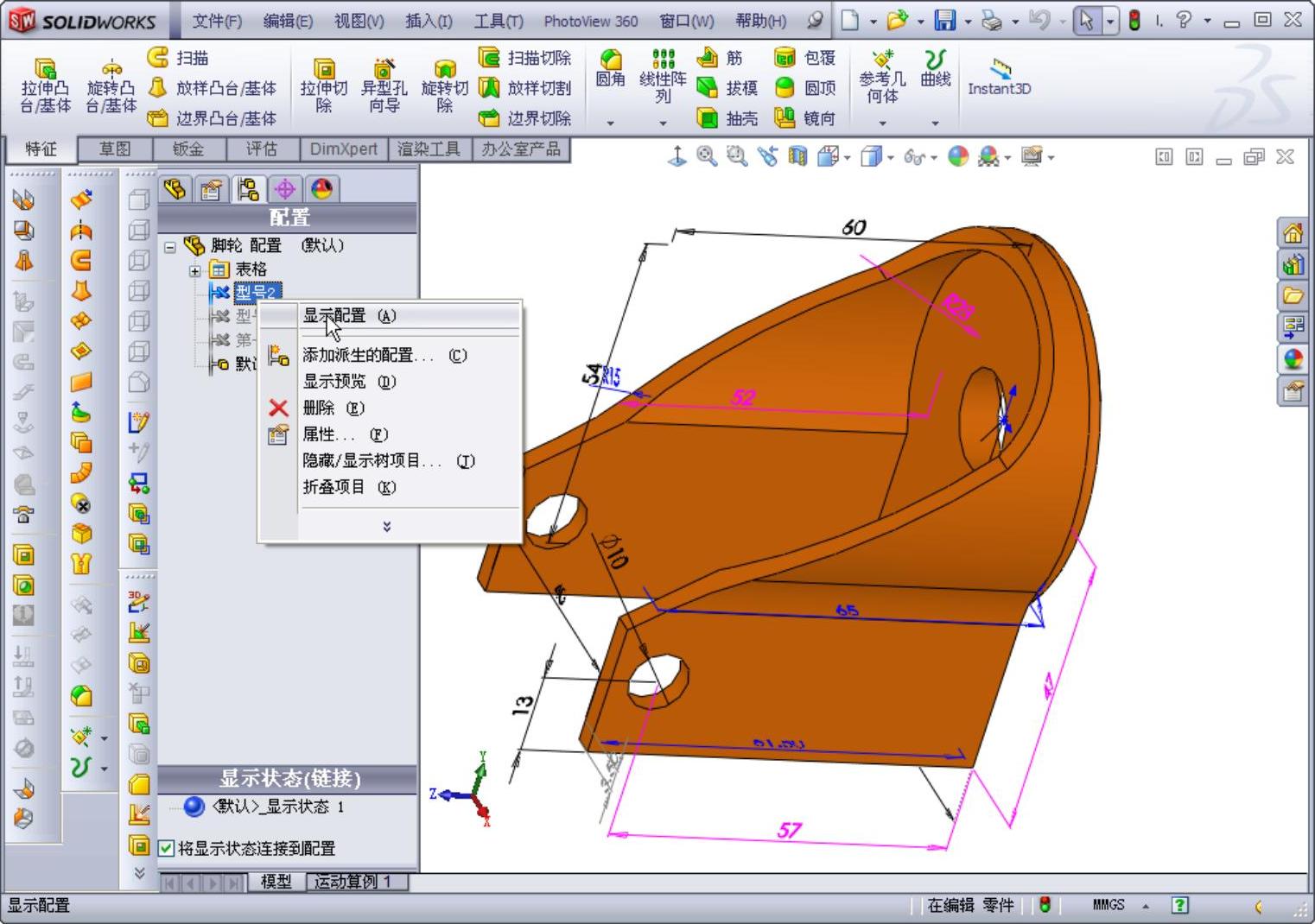Choose 折叠项目 (K) from context menu
Screen dimensions: 1315x924
click(390, 487)
